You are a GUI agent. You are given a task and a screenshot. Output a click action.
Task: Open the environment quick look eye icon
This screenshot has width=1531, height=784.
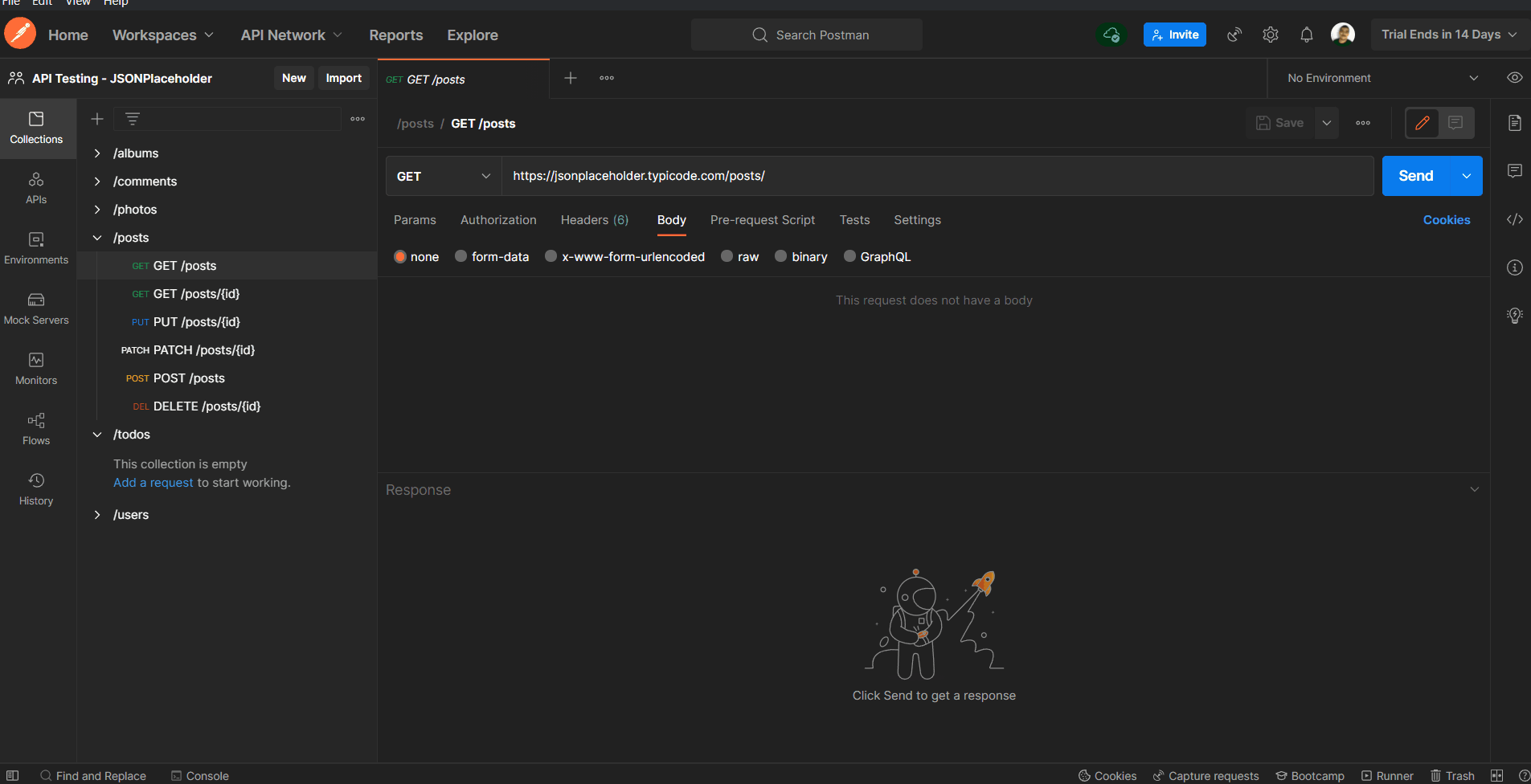coord(1514,78)
